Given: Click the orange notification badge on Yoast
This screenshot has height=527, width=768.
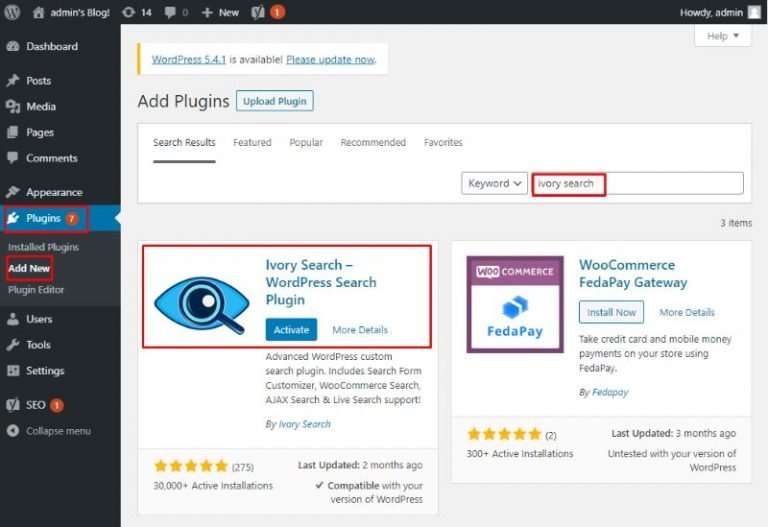Looking at the screenshot, I should 277,12.
